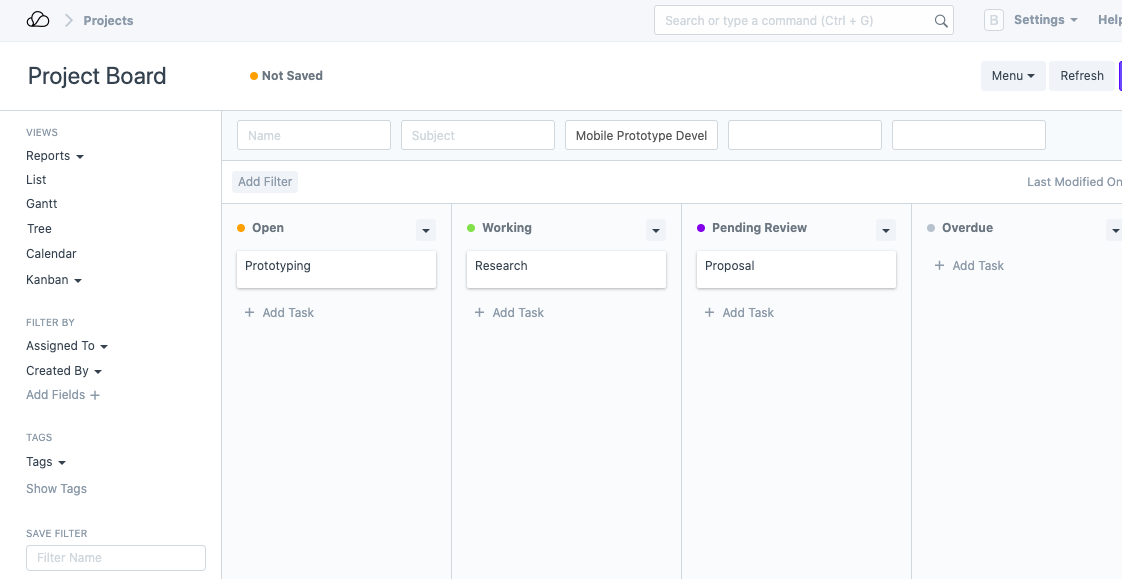1122x579 pixels.
Task: Click the B user avatar icon
Action: click(993, 20)
